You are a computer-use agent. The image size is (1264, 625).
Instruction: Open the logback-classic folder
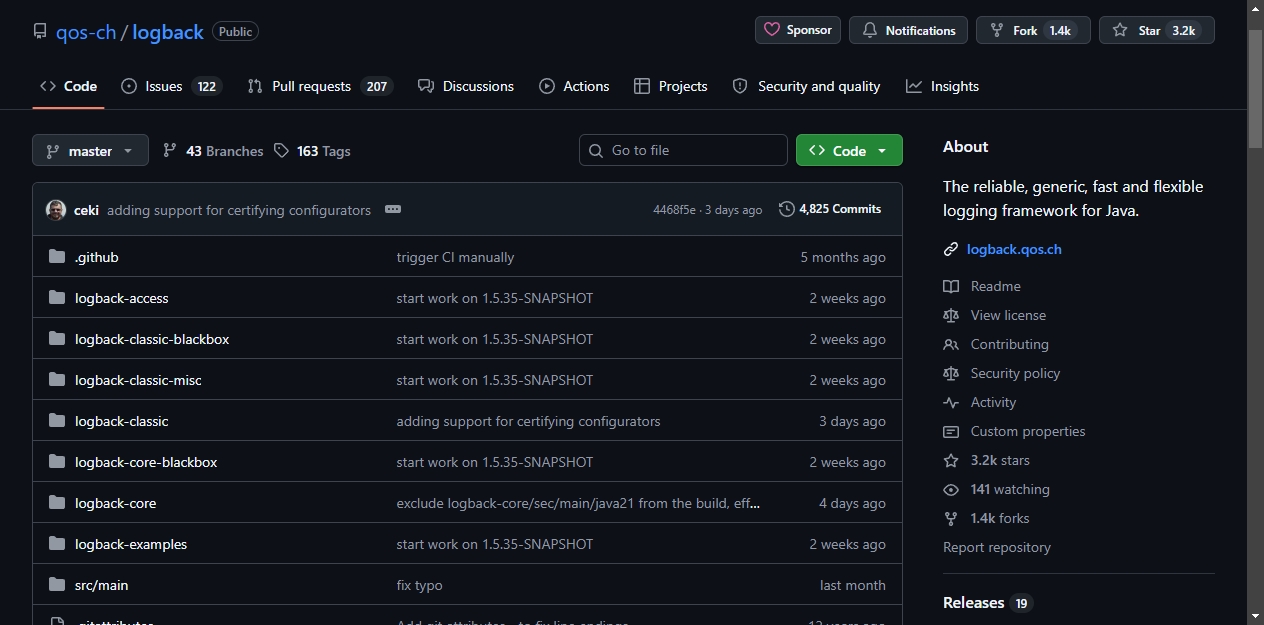[122, 421]
